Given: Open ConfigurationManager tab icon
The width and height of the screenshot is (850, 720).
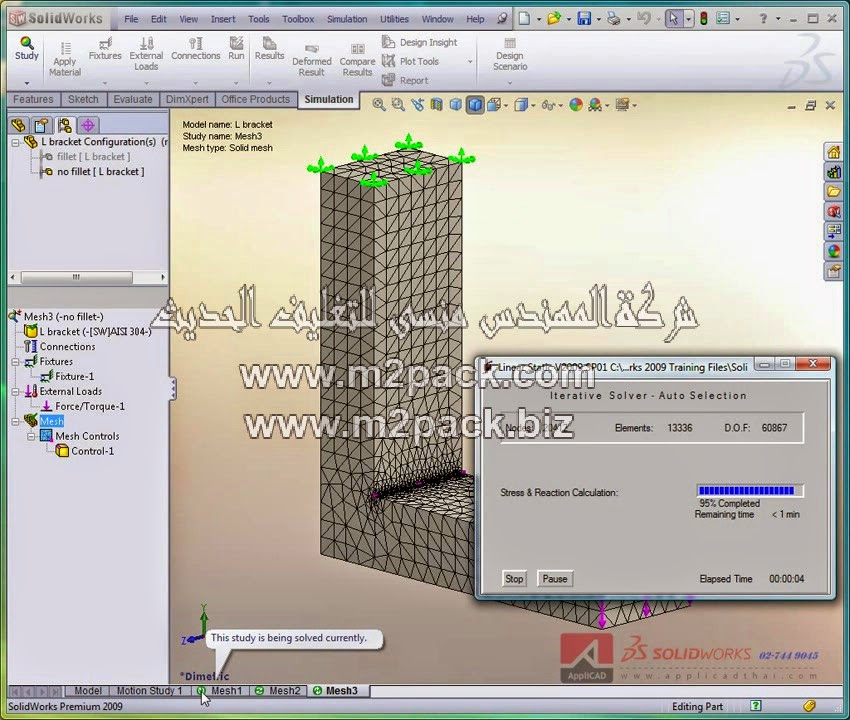Looking at the screenshot, I should pos(65,126).
